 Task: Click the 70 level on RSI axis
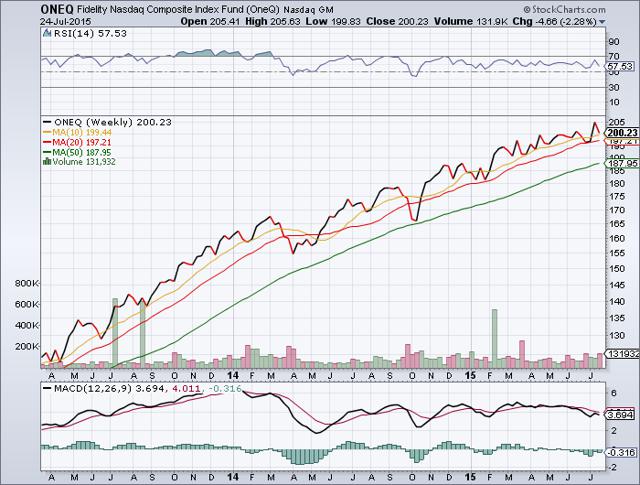(614, 56)
